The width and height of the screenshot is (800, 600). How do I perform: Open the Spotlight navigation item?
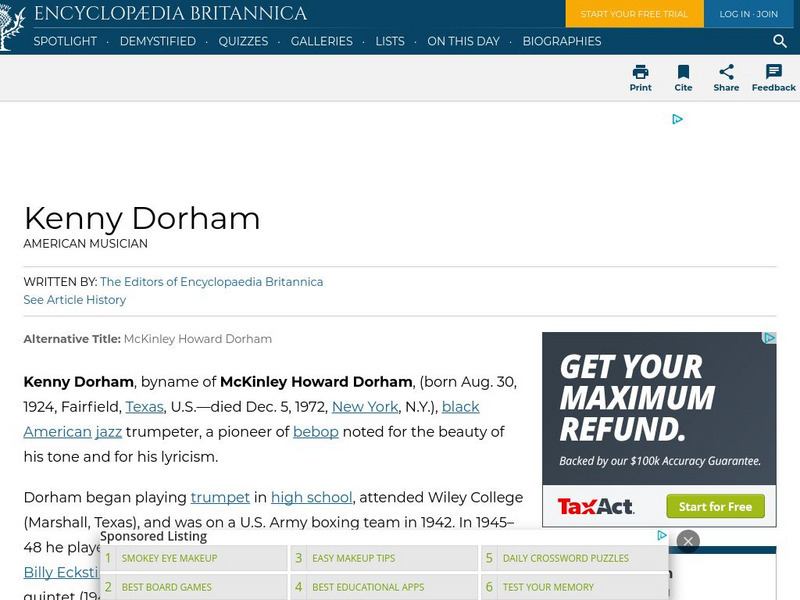click(63, 42)
